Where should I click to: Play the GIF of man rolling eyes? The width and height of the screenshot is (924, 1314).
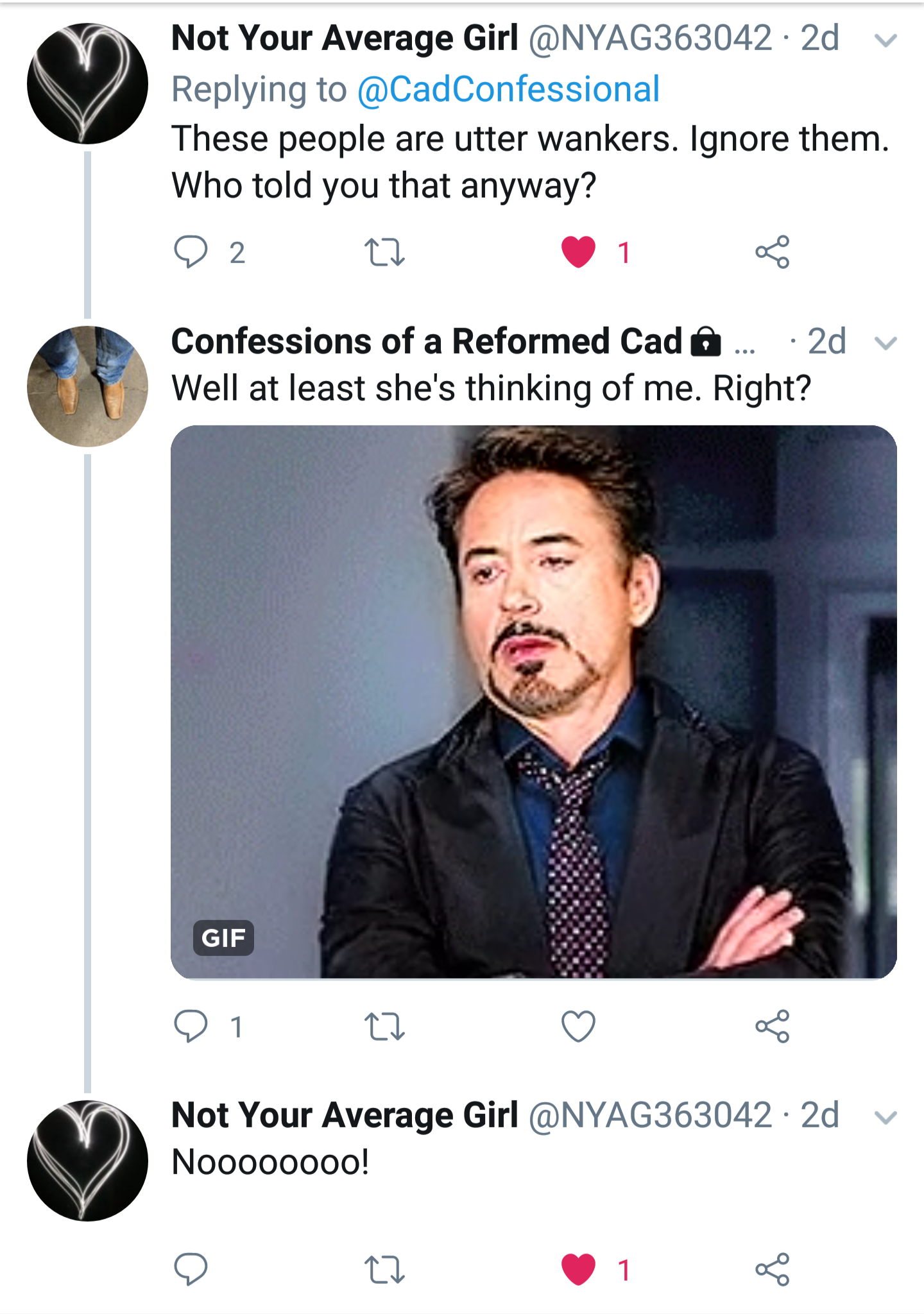click(x=533, y=702)
